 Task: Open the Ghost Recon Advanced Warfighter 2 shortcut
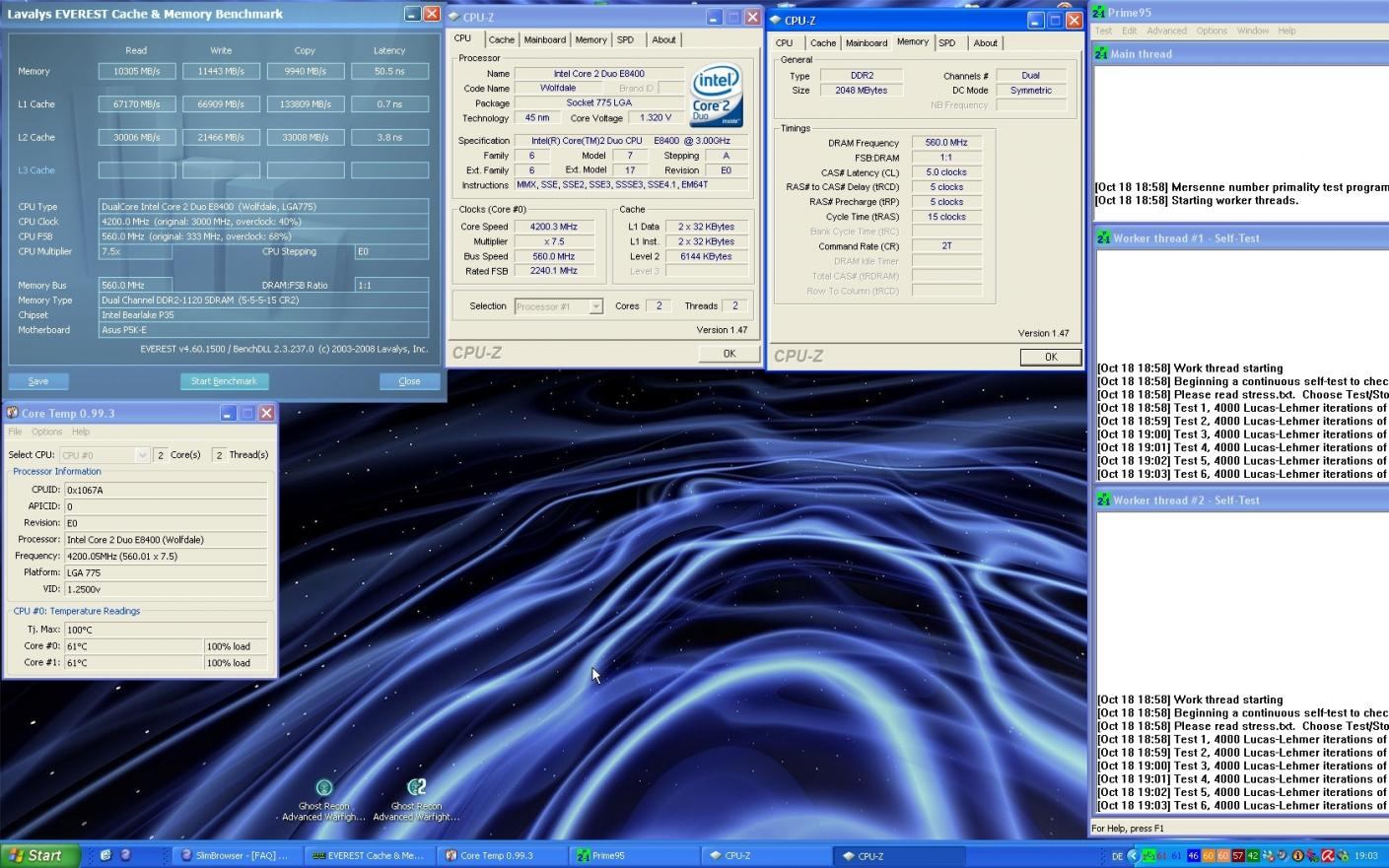tap(416, 799)
